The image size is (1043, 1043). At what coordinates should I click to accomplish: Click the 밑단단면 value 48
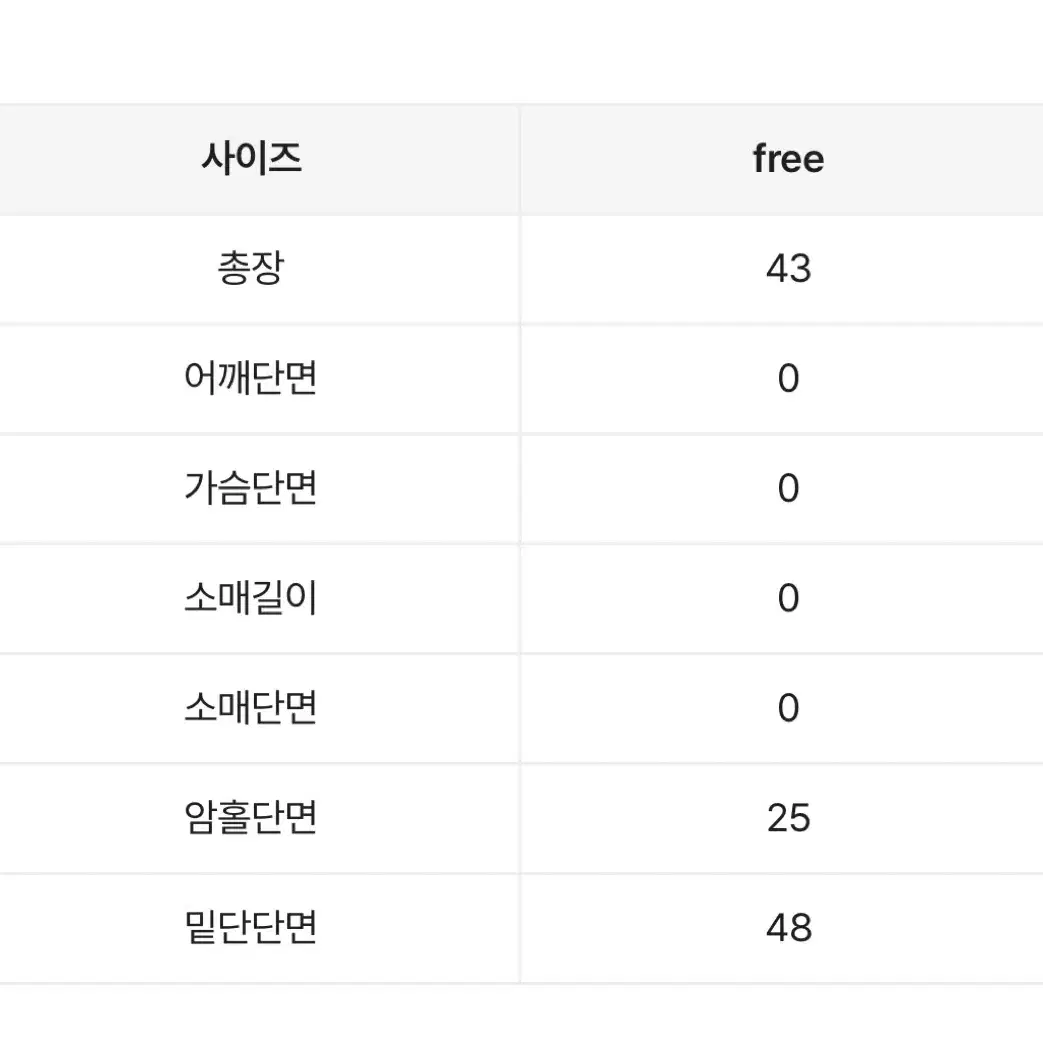click(x=788, y=928)
